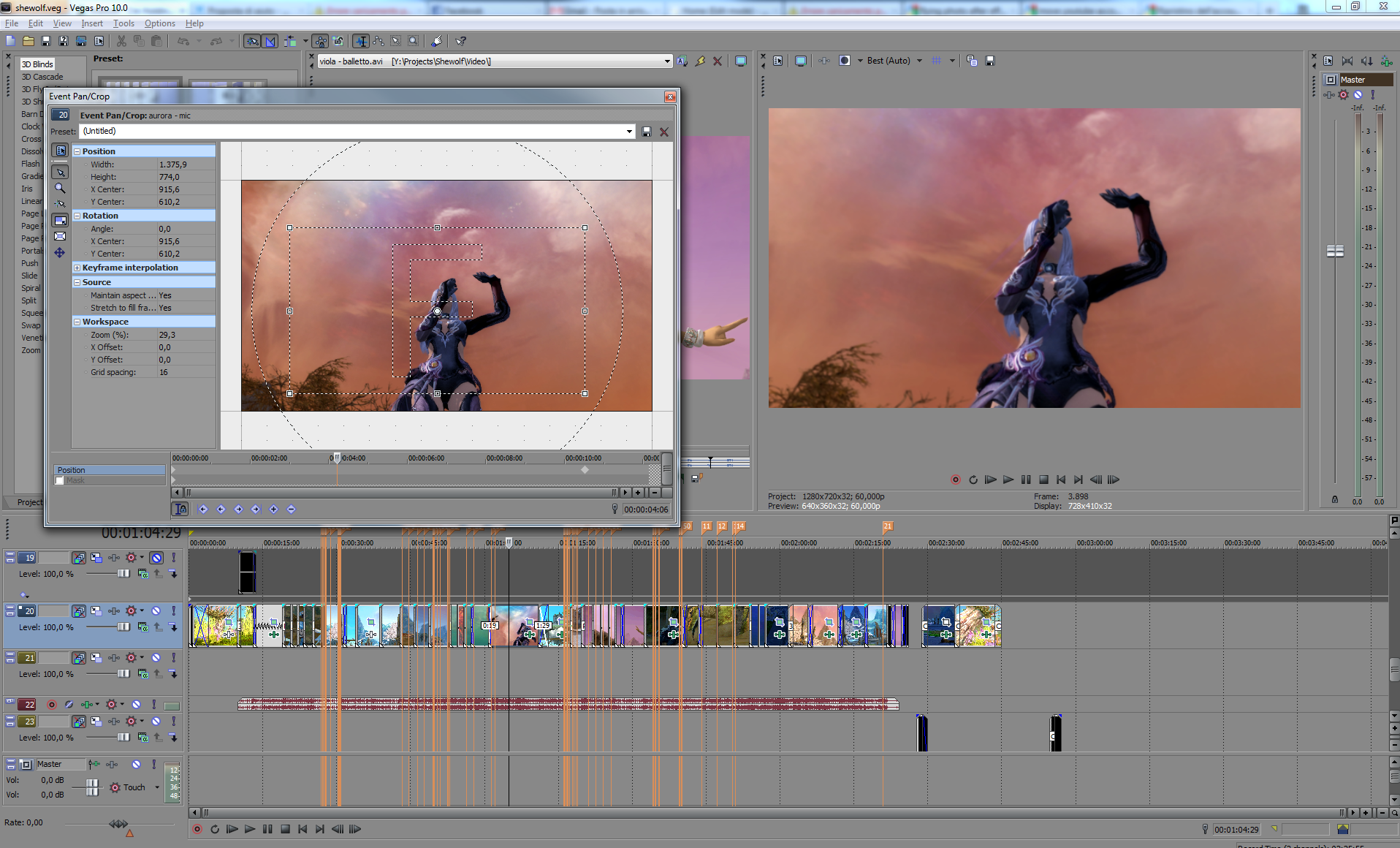
Task: Click track 19 Track Motion icon
Action: (x=96, y=558)
